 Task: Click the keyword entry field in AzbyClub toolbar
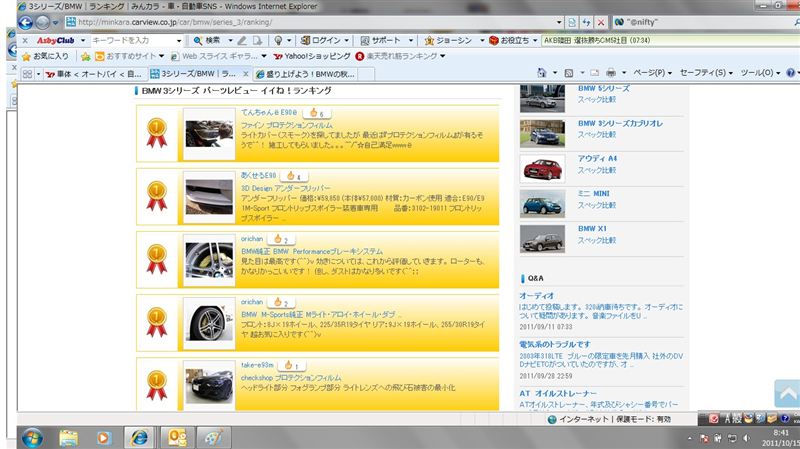tap(133, 40)
